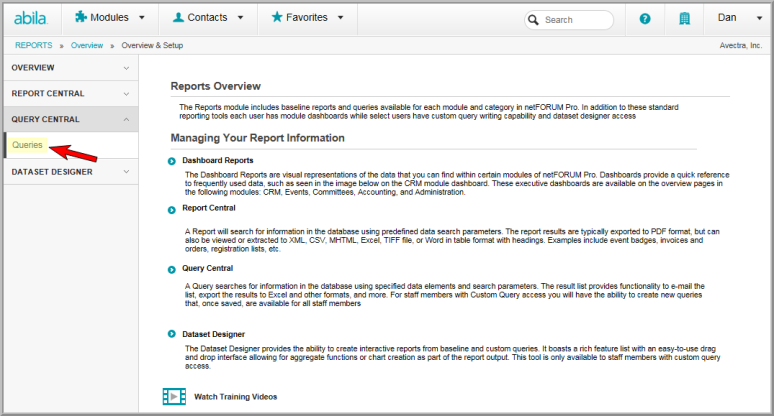Click the Dashboard Reports heading
The height and width of the screenshot is (416, 774).
[x=218, y=160]
